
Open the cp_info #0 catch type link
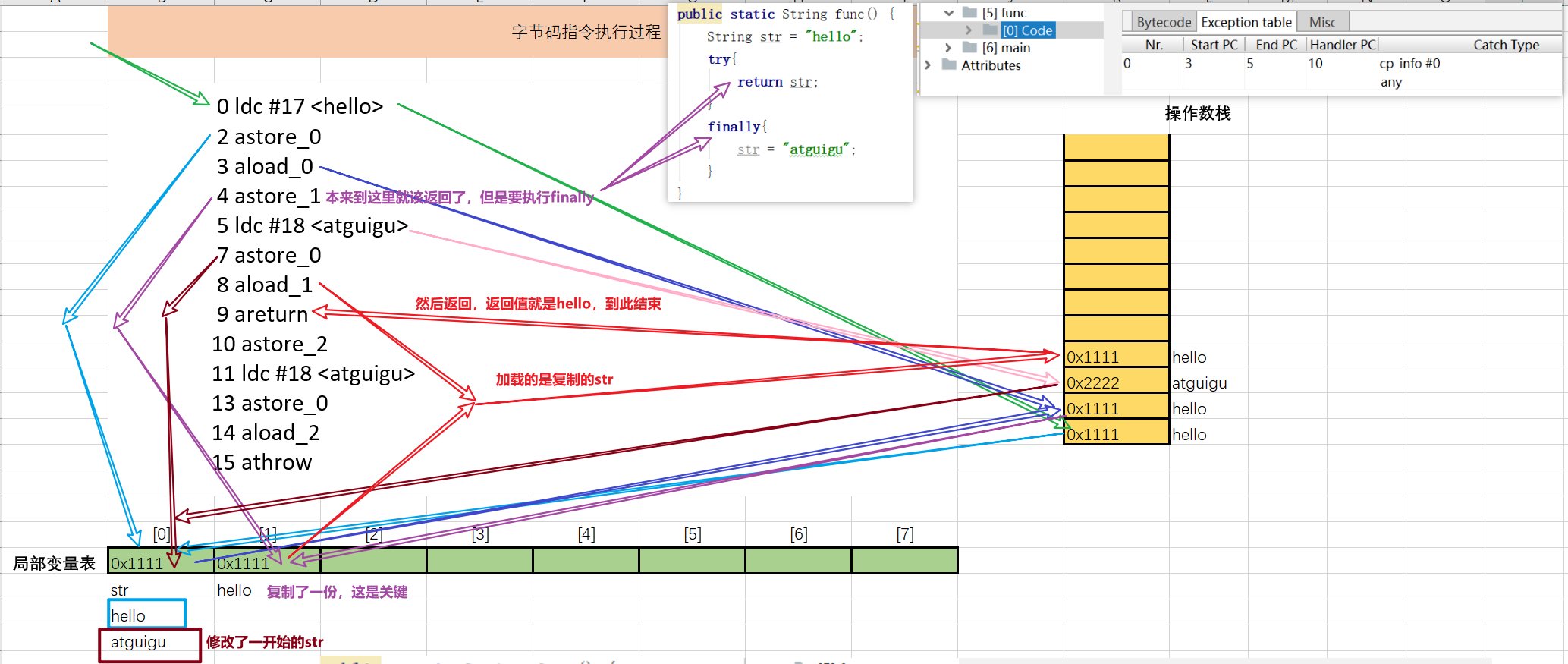(1409, 63)
